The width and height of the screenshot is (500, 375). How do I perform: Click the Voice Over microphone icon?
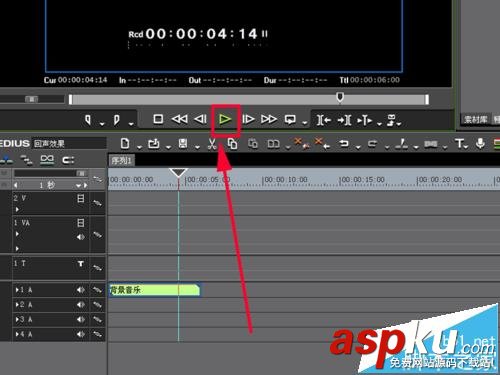480,144
